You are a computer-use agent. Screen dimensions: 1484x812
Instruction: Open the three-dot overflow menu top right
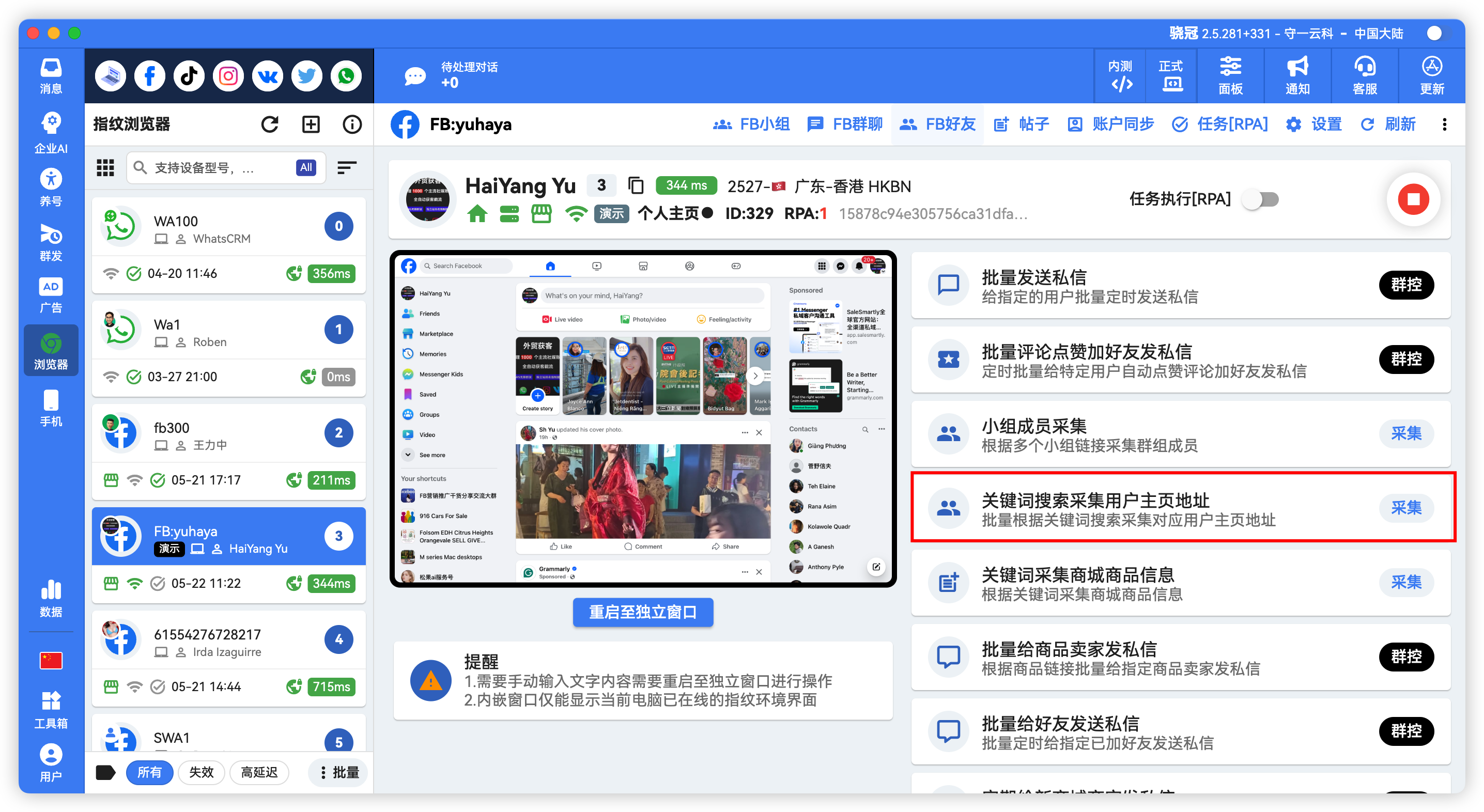point(1445,124)
